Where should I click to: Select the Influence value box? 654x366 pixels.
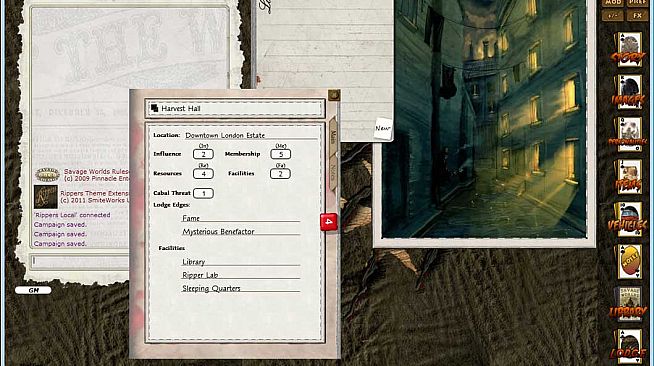[203, 154]
